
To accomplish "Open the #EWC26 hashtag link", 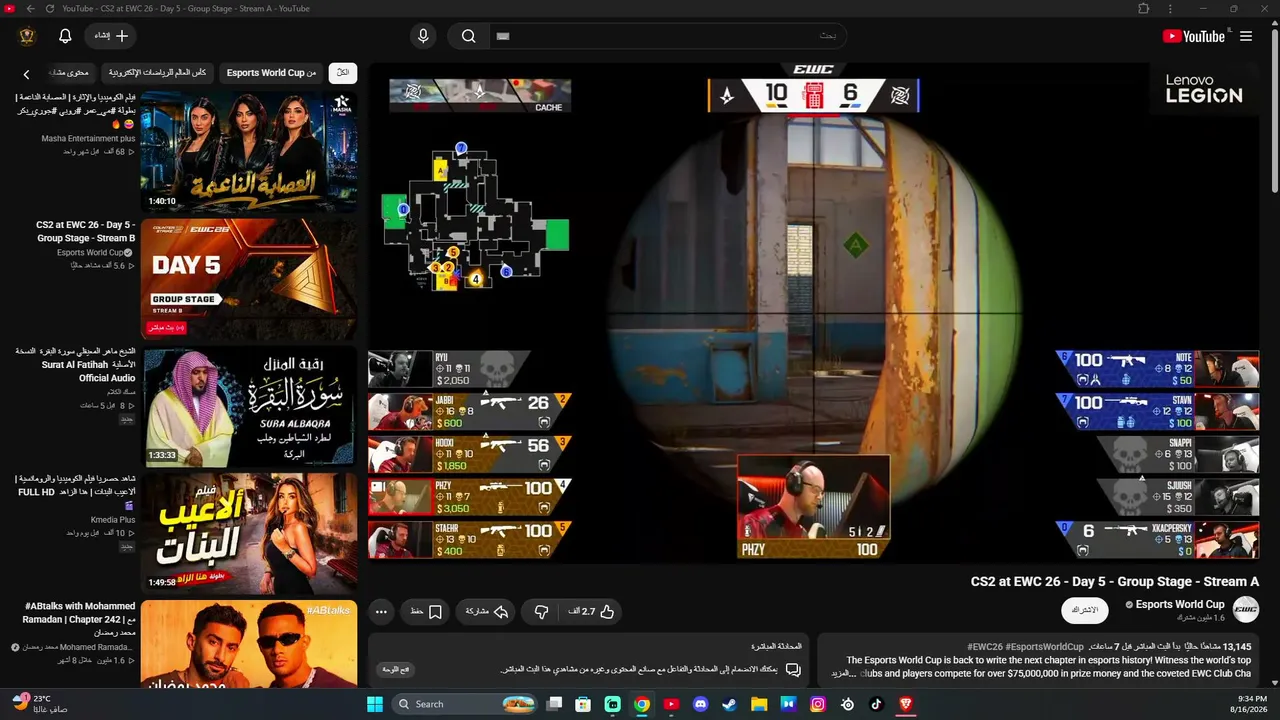I will point(985,647).
